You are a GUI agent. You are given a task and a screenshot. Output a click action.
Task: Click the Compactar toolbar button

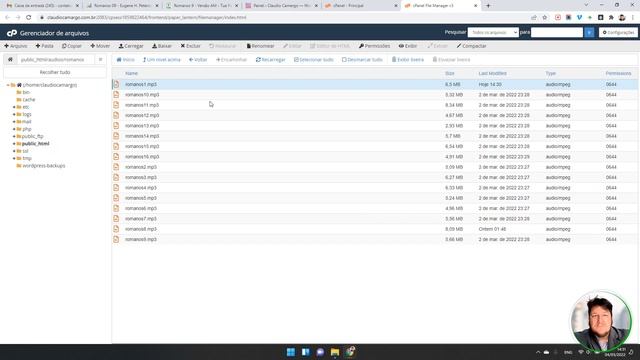[471, 46]
